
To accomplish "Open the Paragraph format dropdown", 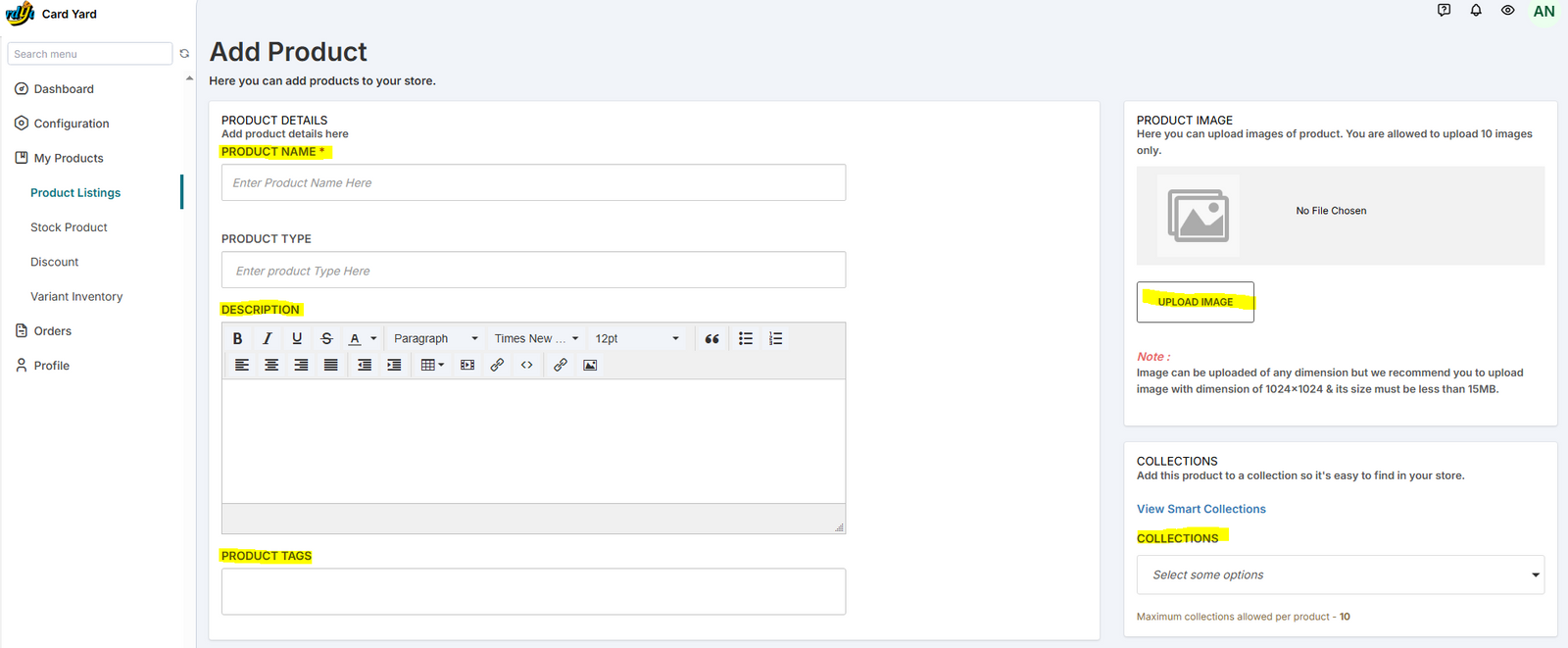I will [x=435, y=338].
